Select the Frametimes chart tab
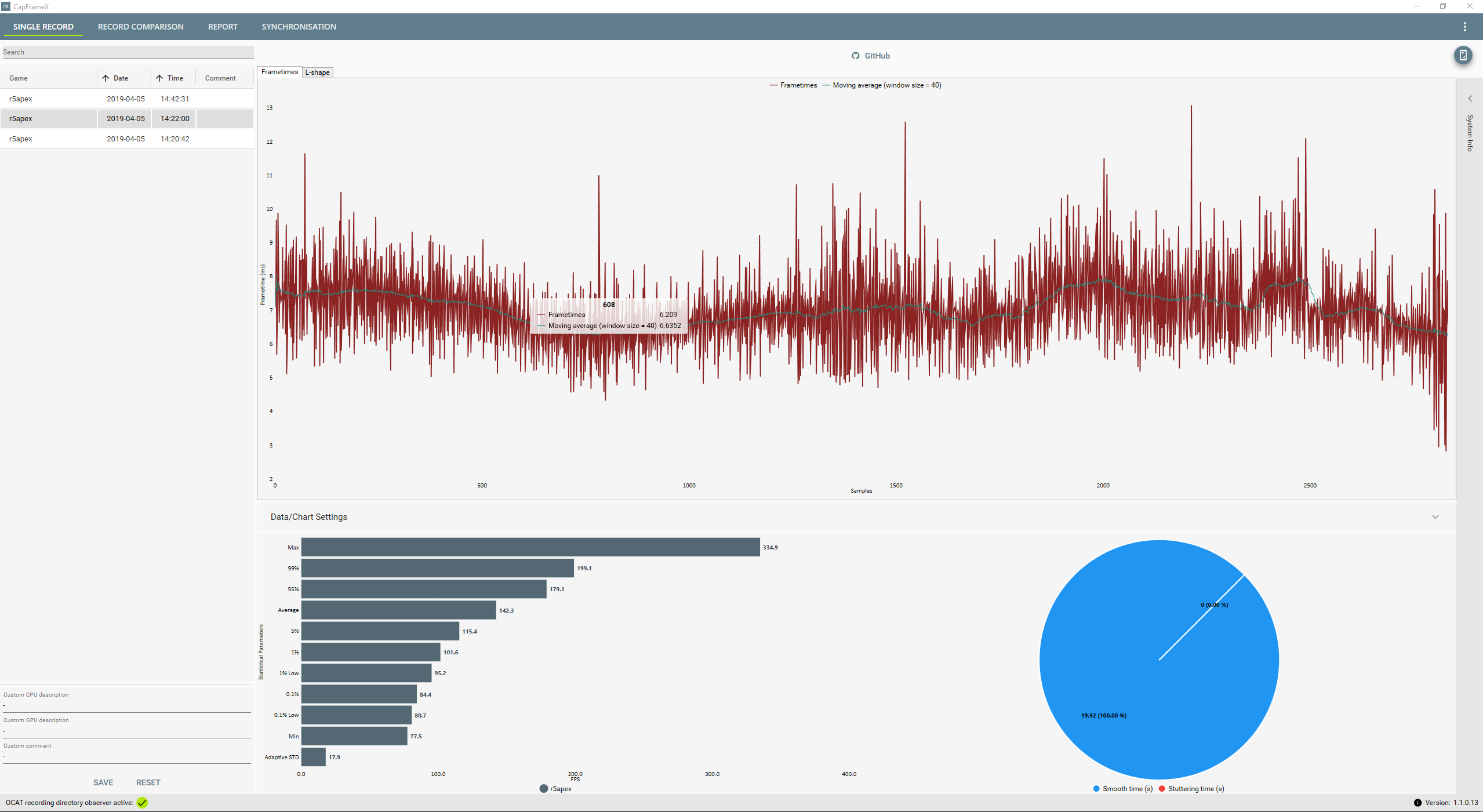The width and height of the screenshot is (1483, 812). (279, 72)
